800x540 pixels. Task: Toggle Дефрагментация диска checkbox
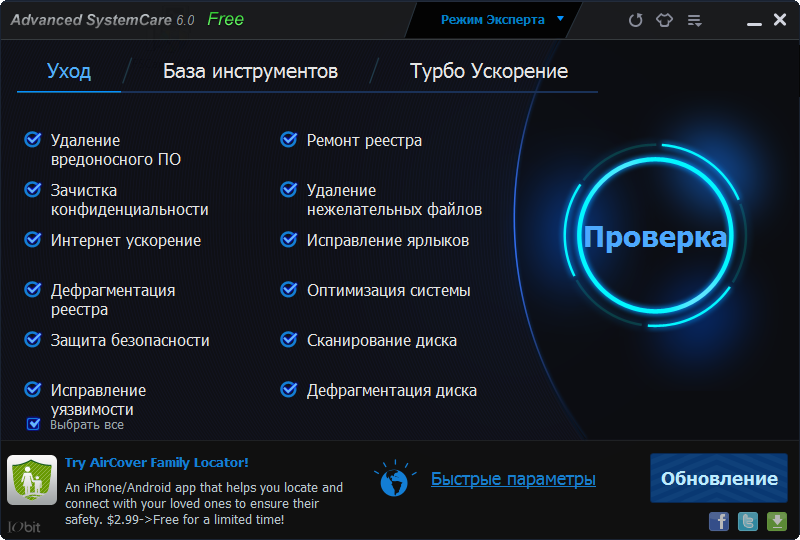point(289,389)
